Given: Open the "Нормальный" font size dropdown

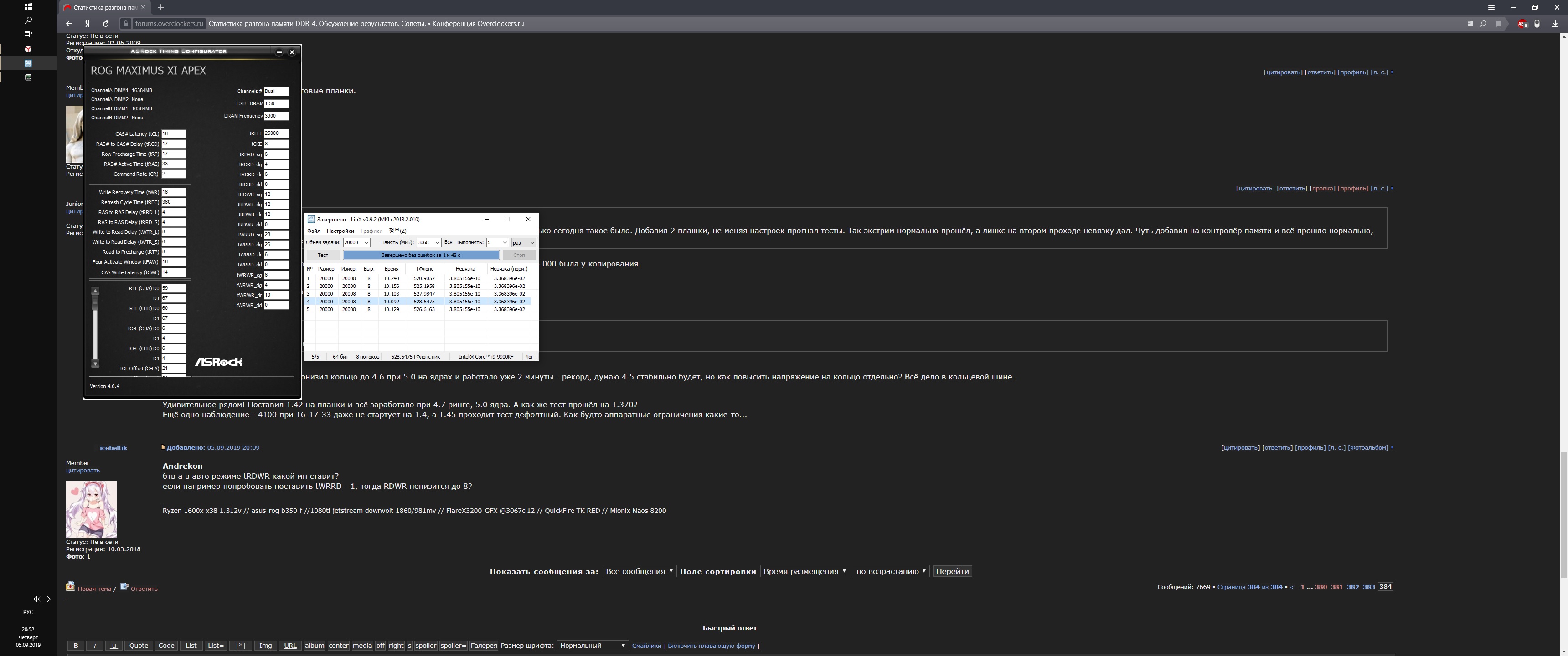Looking at the screenshot, I should tap(592, 646).
